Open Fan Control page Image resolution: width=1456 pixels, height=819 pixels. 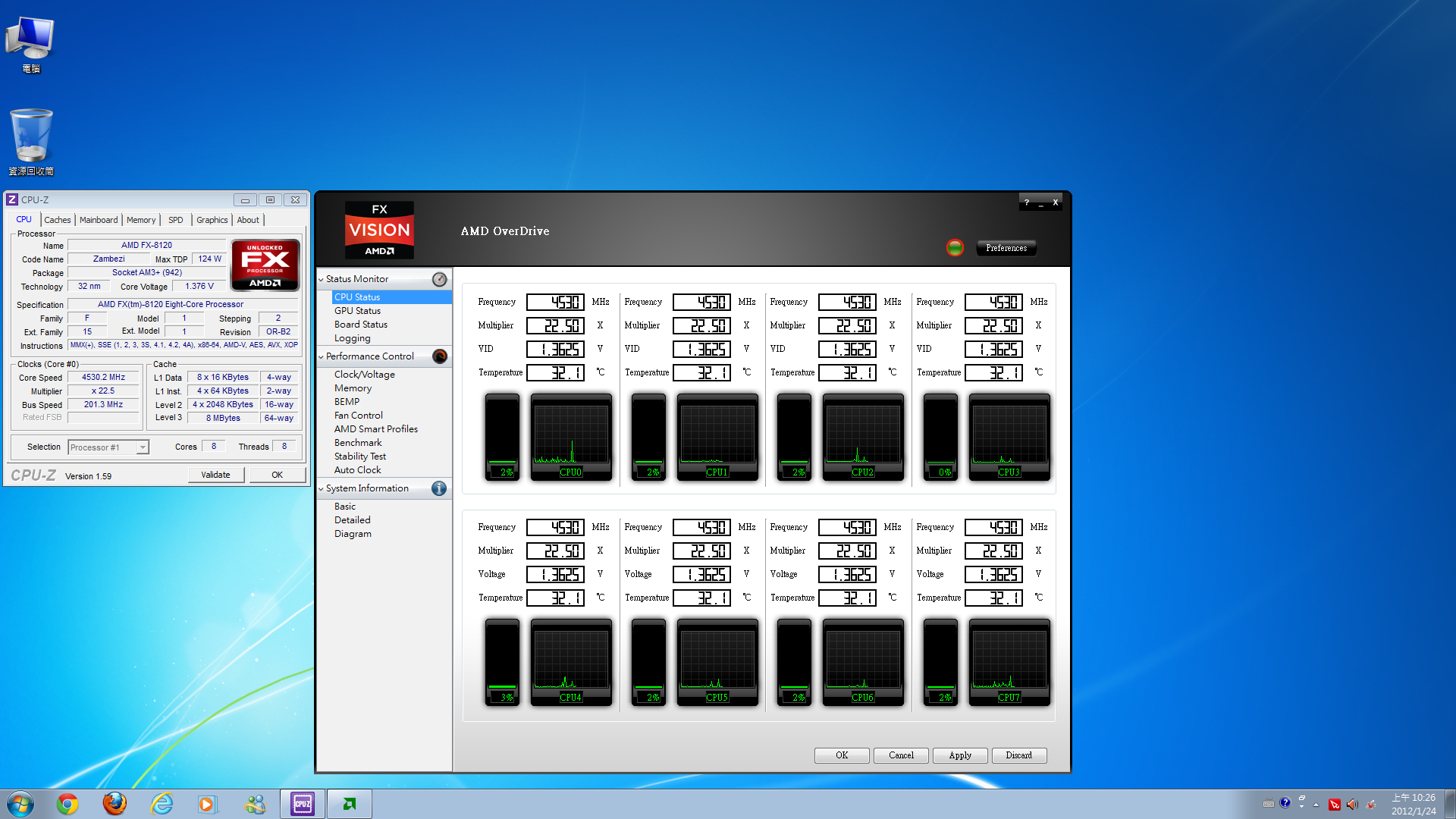click(359, 416)
